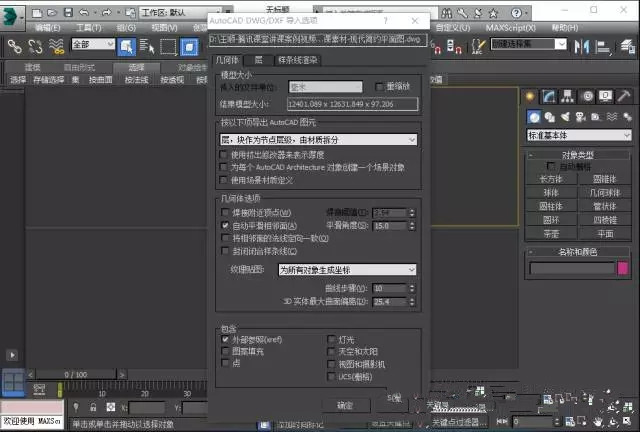The width and height of the screenshot is (640, 432).
Task: Switch to the 层 tab in dialog
Action: point(258,60)
